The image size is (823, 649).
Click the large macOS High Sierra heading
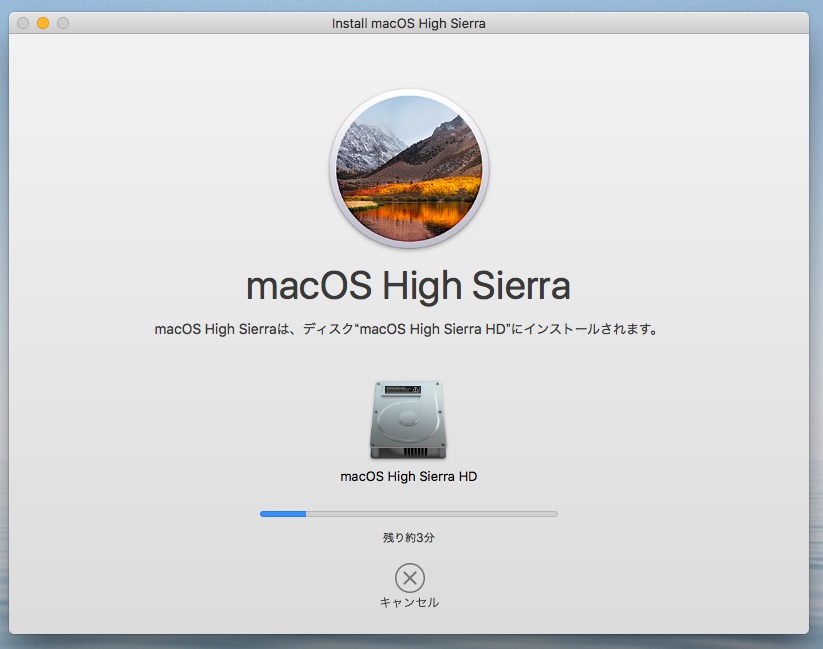[408, 287]
